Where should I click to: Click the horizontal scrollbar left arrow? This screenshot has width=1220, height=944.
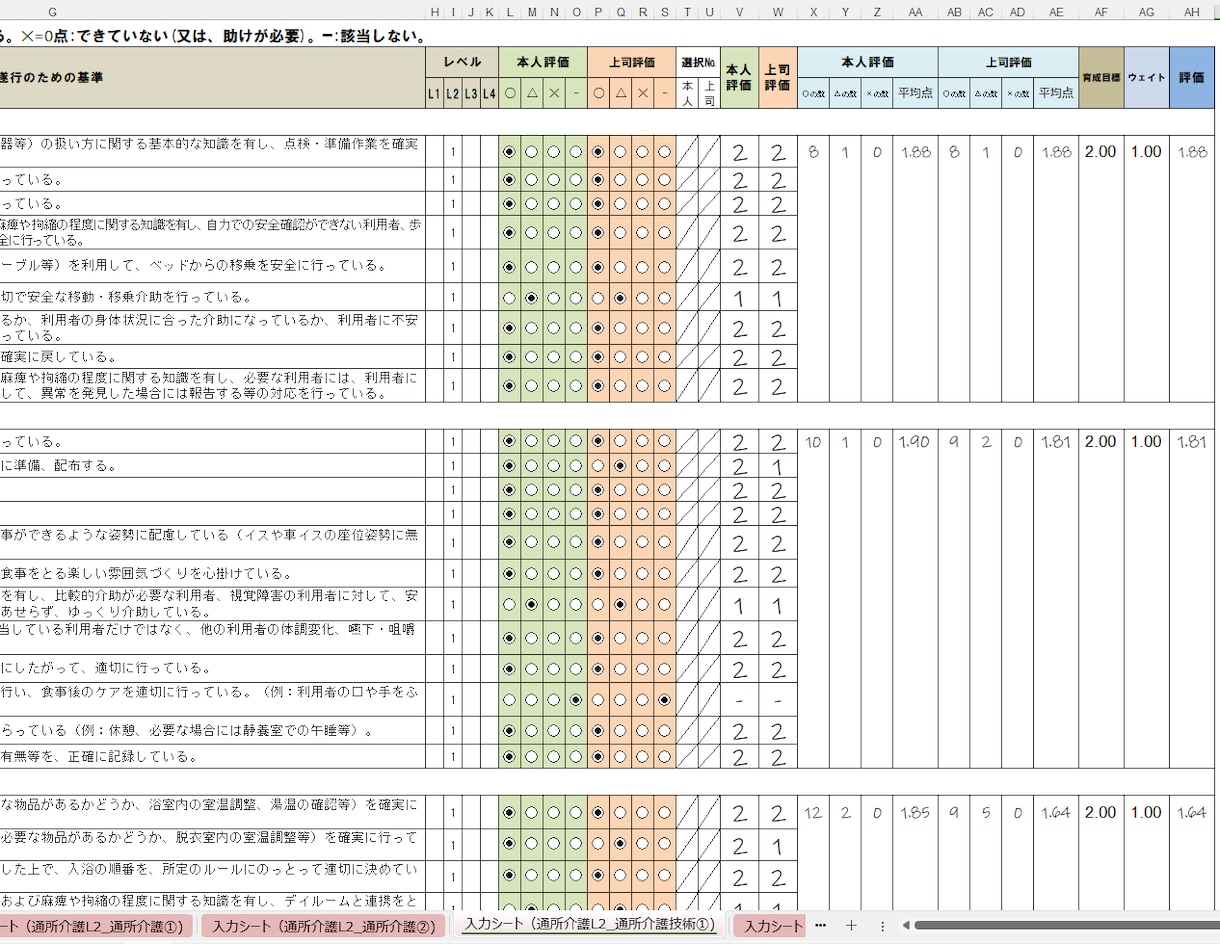point(905,926)
